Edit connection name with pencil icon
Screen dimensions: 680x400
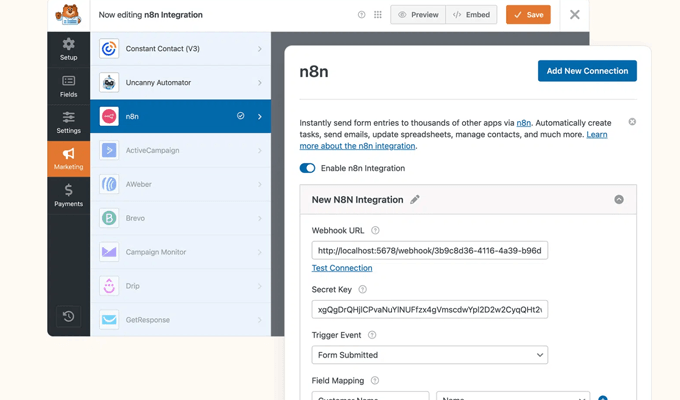415,200
